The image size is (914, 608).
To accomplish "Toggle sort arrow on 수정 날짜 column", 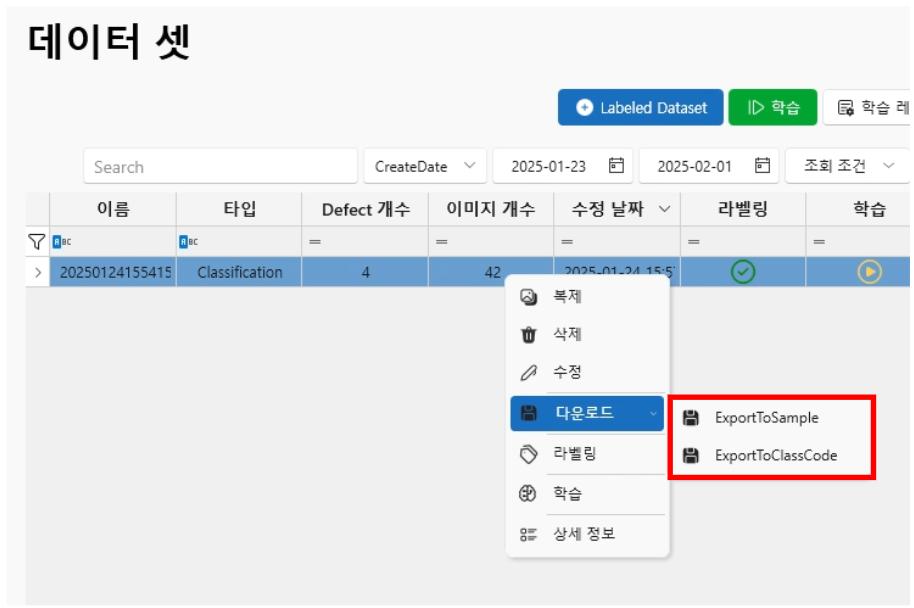I will (663, 209).
